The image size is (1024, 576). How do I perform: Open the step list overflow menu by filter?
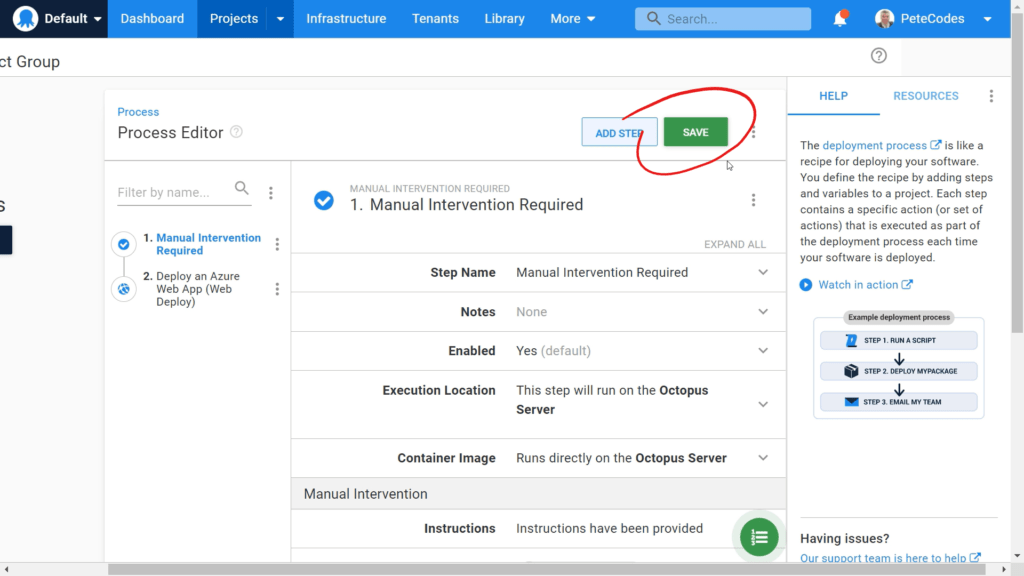(270, 193)
